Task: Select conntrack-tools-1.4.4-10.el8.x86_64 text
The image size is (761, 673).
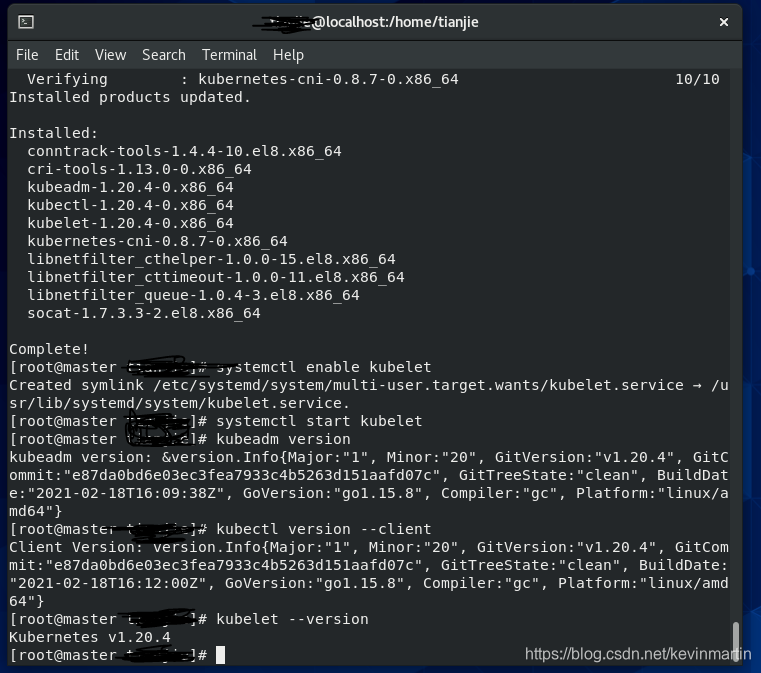Action: [184, 151]
